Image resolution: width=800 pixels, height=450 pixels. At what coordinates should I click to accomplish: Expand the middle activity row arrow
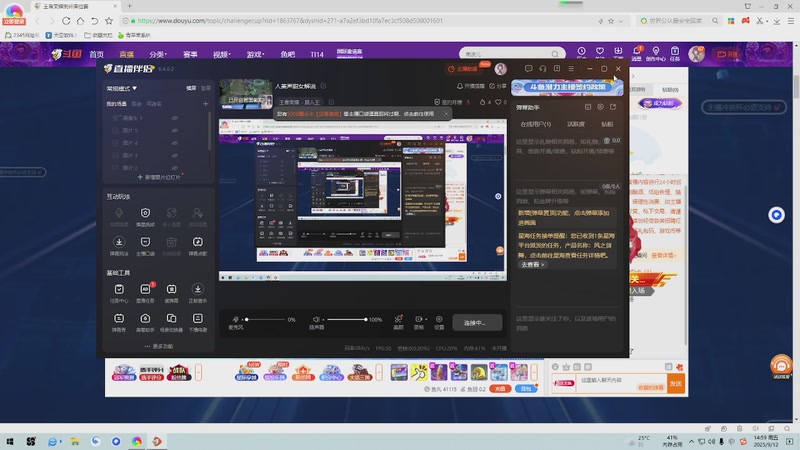[379, 372]
